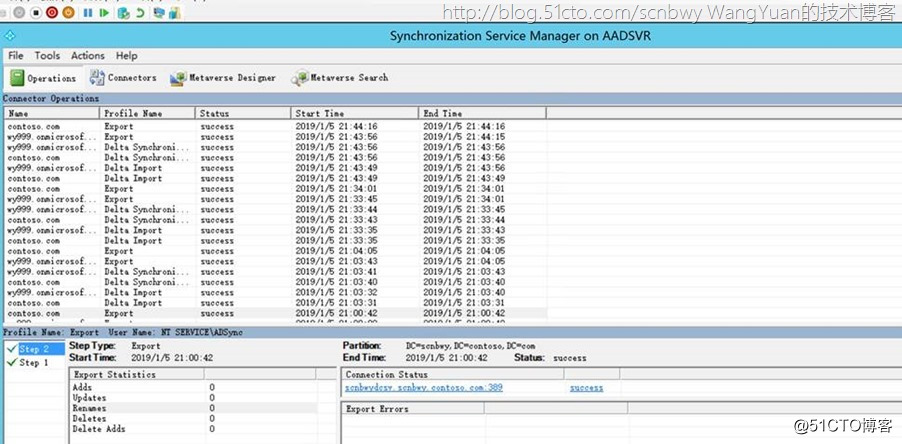Click the Enhanced Session monitor icon
Image resolution: width=902 pixels, height=444 pixels.
coord(159,13)
